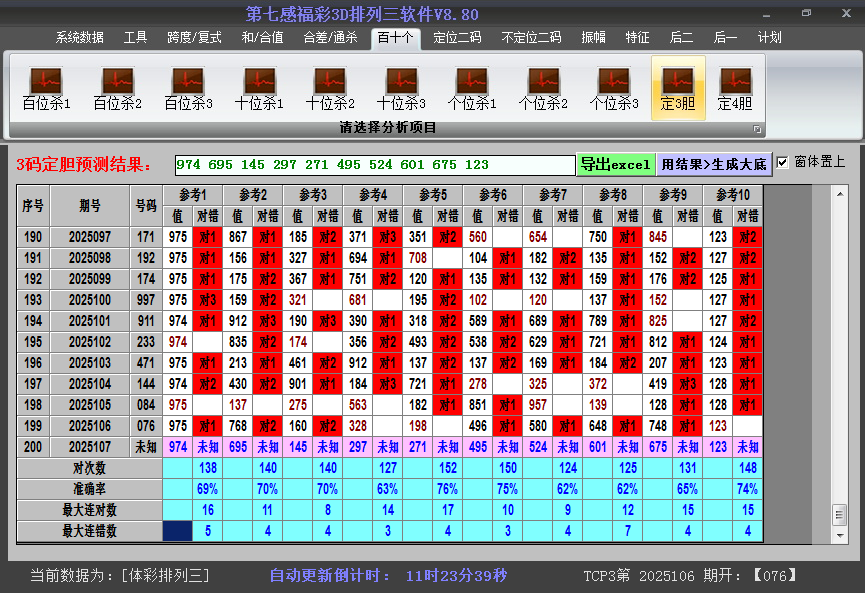Select period cell 2025102
Screen dimensions: 865x593
point(90,342)
